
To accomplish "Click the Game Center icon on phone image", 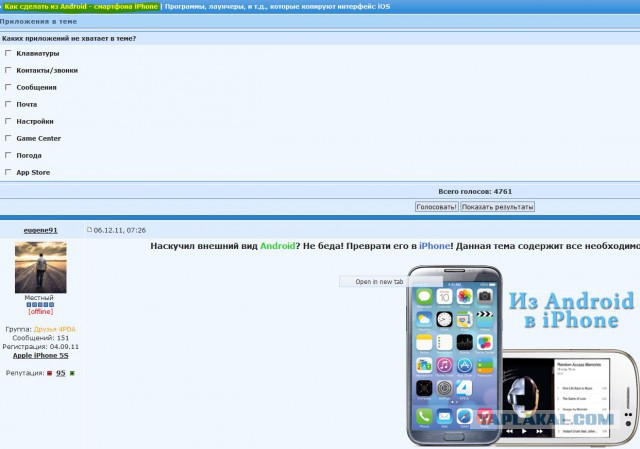I will tap(484, 342).
